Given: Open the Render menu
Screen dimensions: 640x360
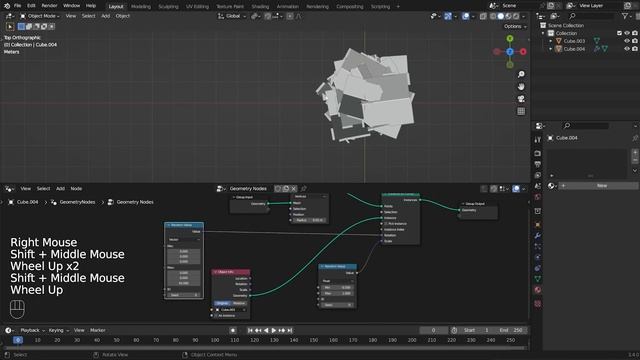Looking at the screenshot, I should pos(49,6).
